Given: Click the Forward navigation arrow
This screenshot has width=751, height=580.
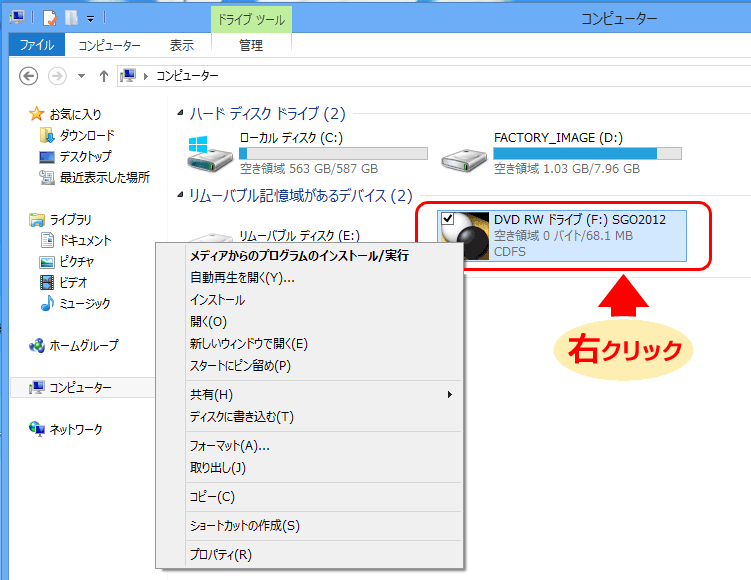Looking at the screenshot, I should tap(57, 76).
